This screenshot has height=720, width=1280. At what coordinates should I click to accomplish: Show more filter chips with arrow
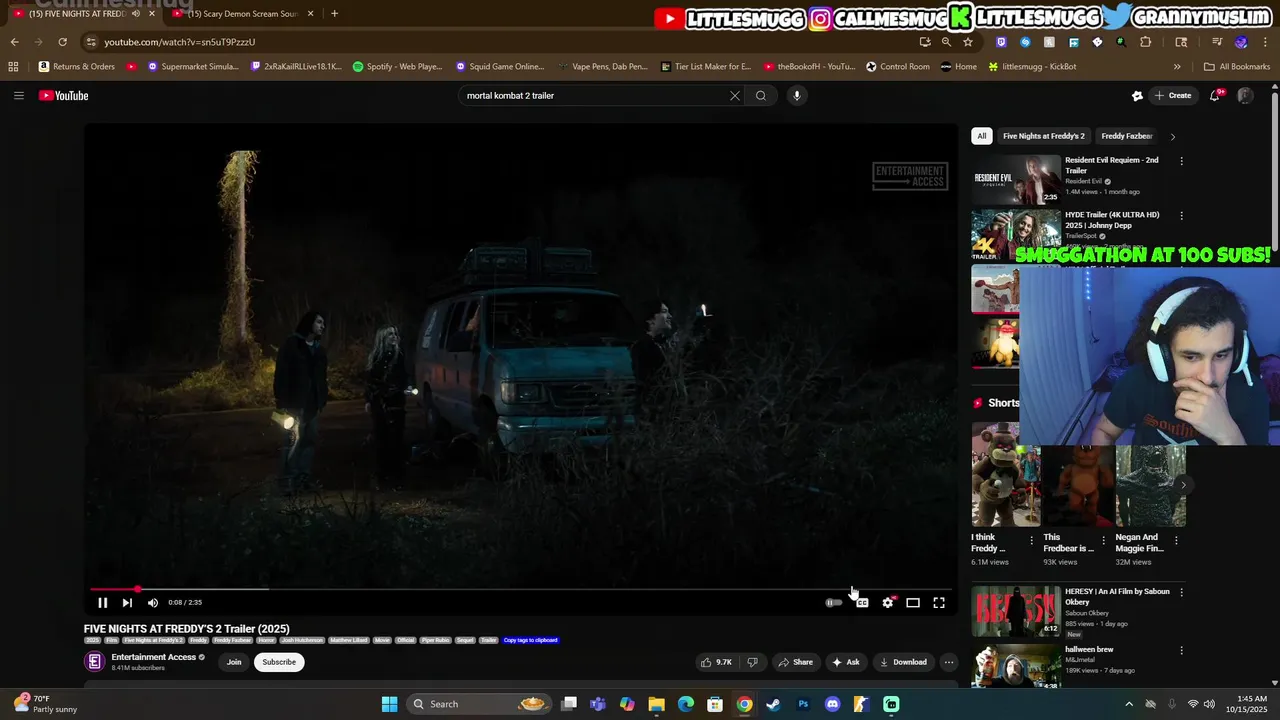pos(1173,136)
